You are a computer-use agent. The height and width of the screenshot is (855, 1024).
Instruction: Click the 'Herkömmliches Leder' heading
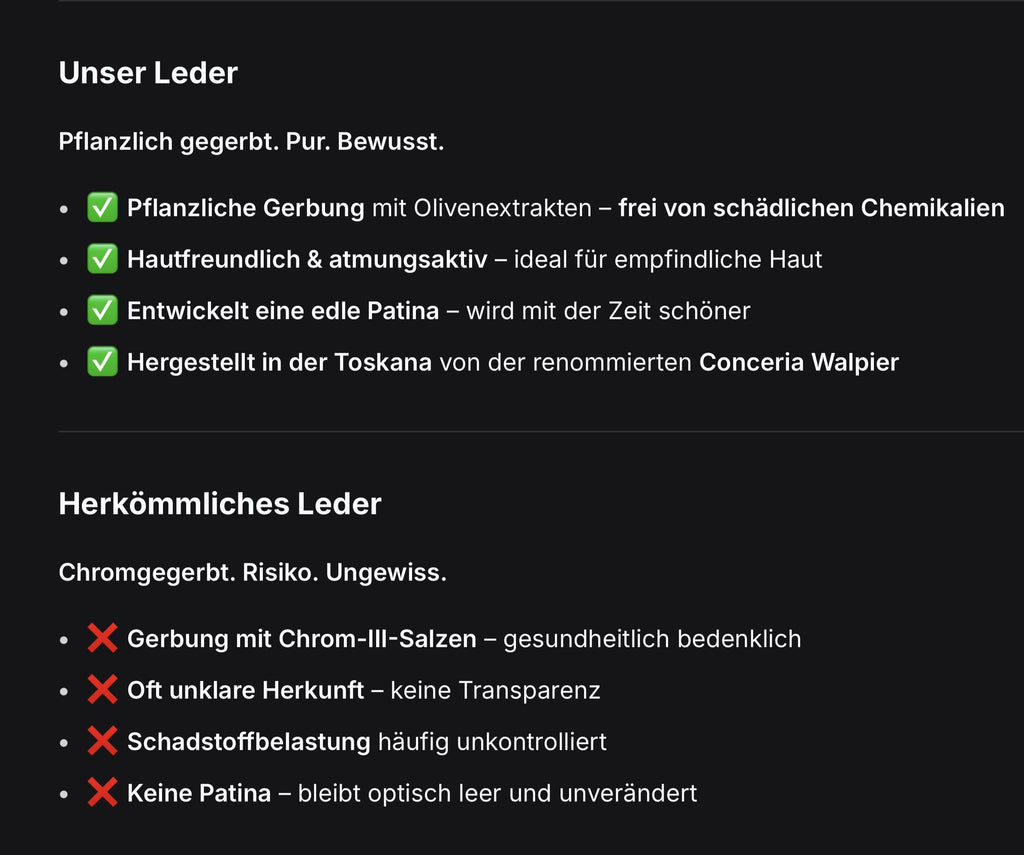click(x=220, y=504)
